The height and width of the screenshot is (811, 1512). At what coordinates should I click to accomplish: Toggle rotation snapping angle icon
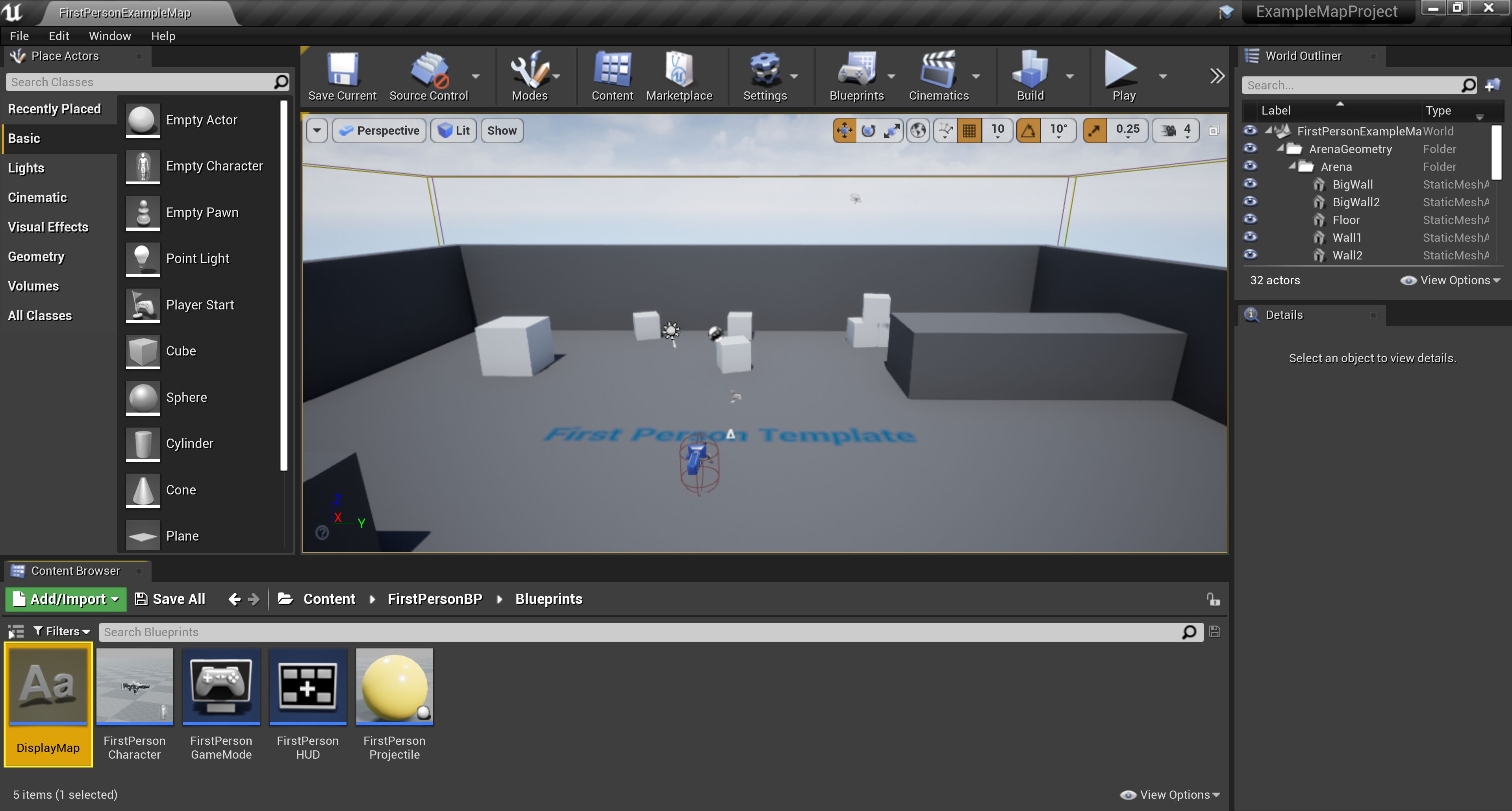pyautogui.click(x=1029, y=130)
